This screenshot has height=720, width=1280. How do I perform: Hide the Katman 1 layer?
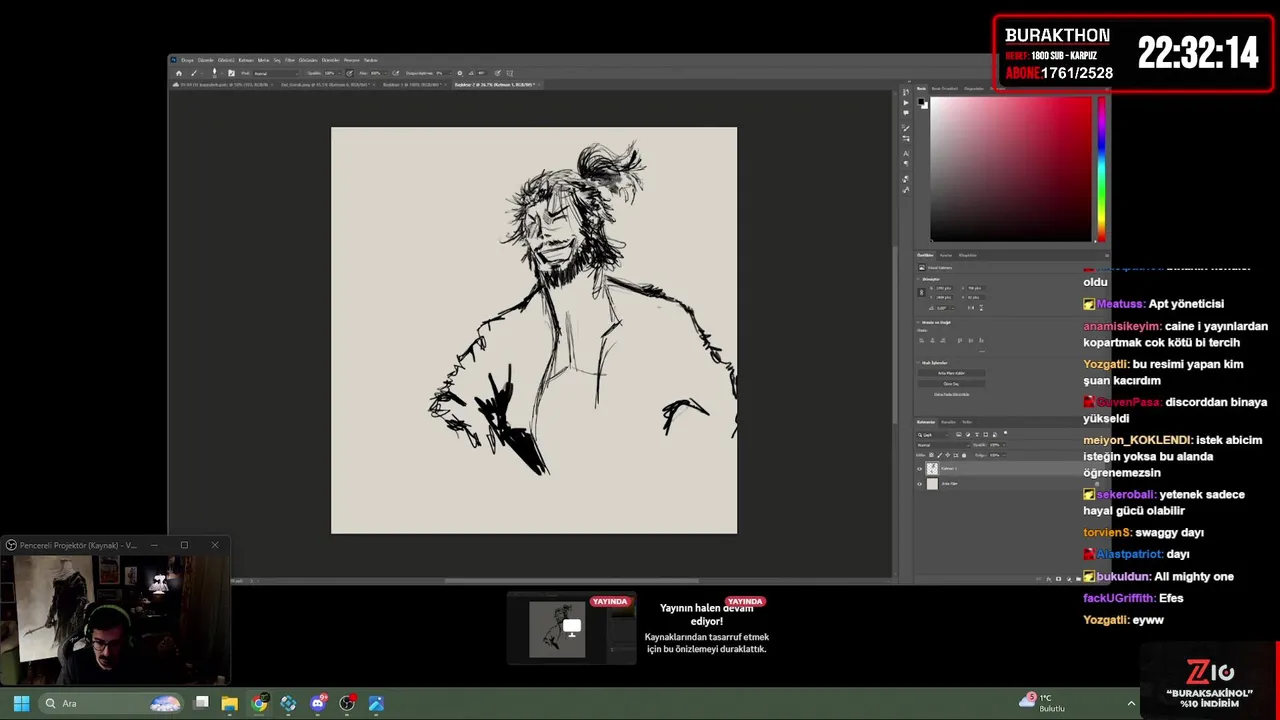tap(920, 469)
